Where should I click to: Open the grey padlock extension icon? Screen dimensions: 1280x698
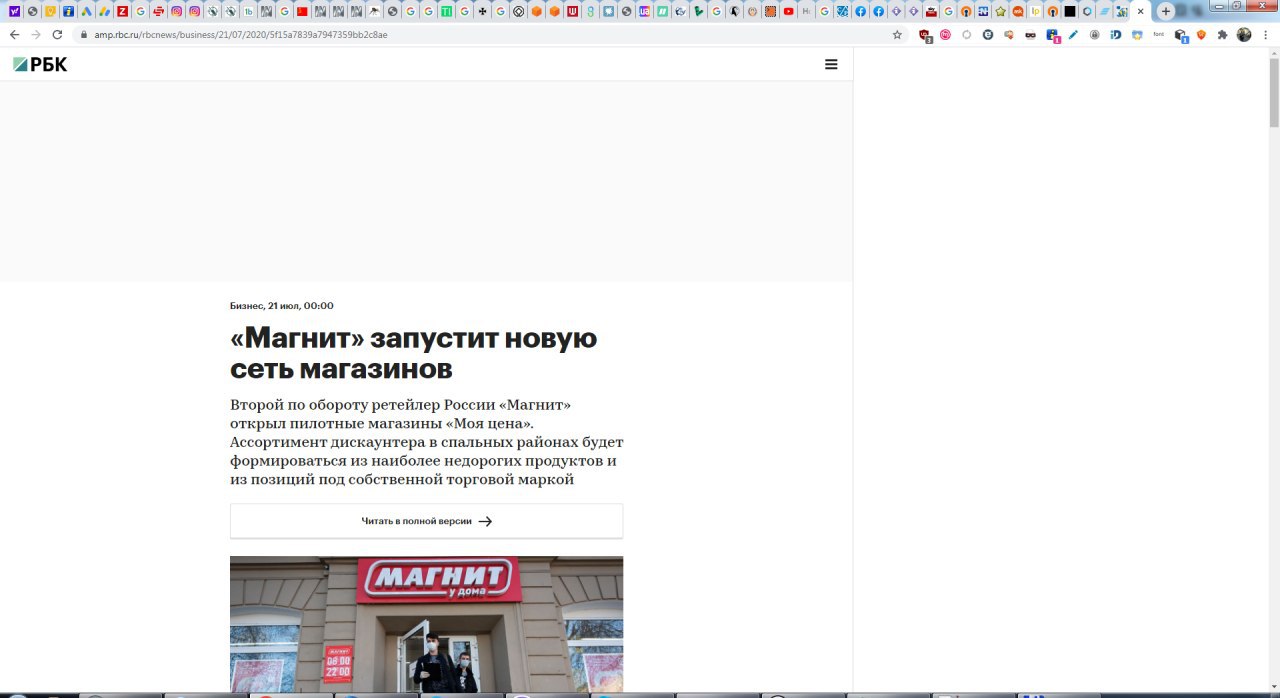coord(1094,34)
